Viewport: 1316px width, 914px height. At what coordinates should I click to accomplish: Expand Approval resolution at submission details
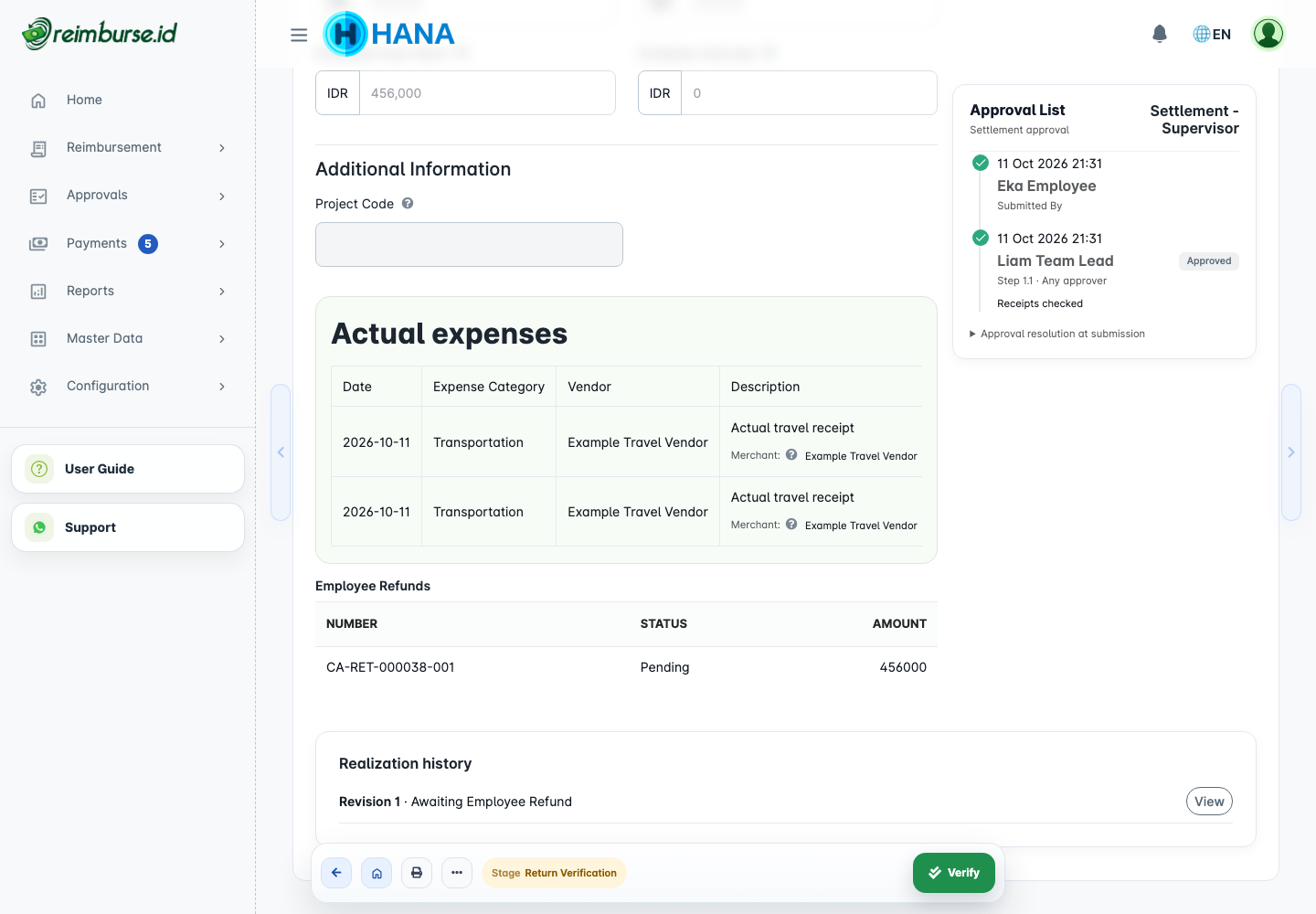[1057, 334]
